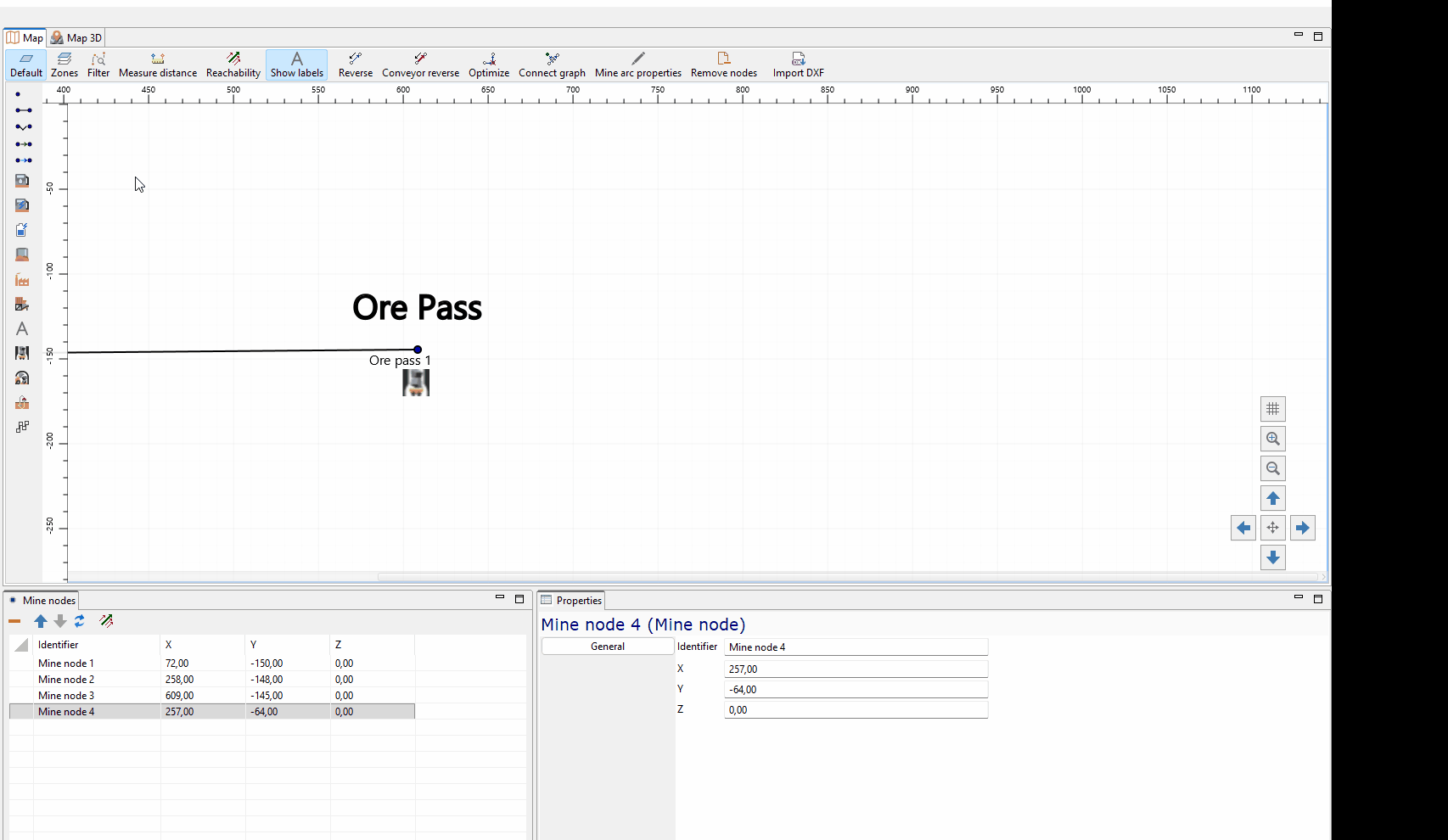1448x840 pixels.
Task: Move the selected node down with the grey arrow
Action: [60, 621]
